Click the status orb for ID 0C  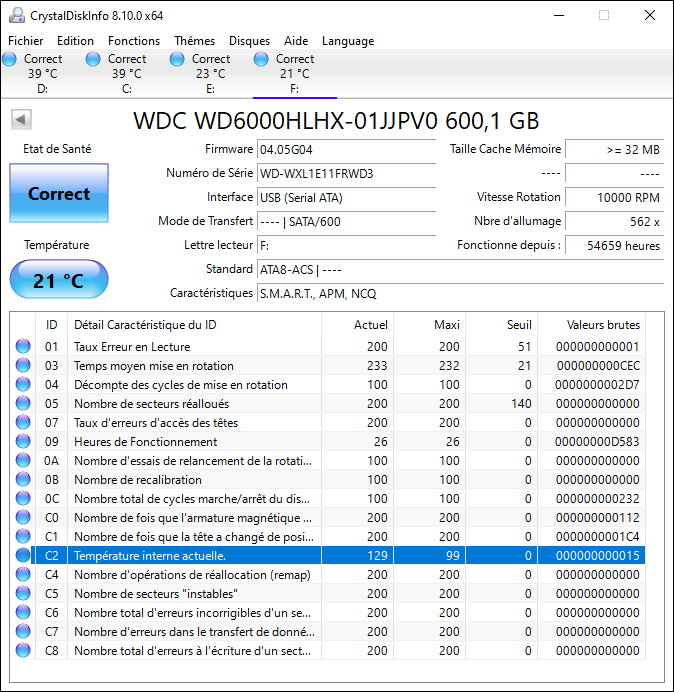23,498
